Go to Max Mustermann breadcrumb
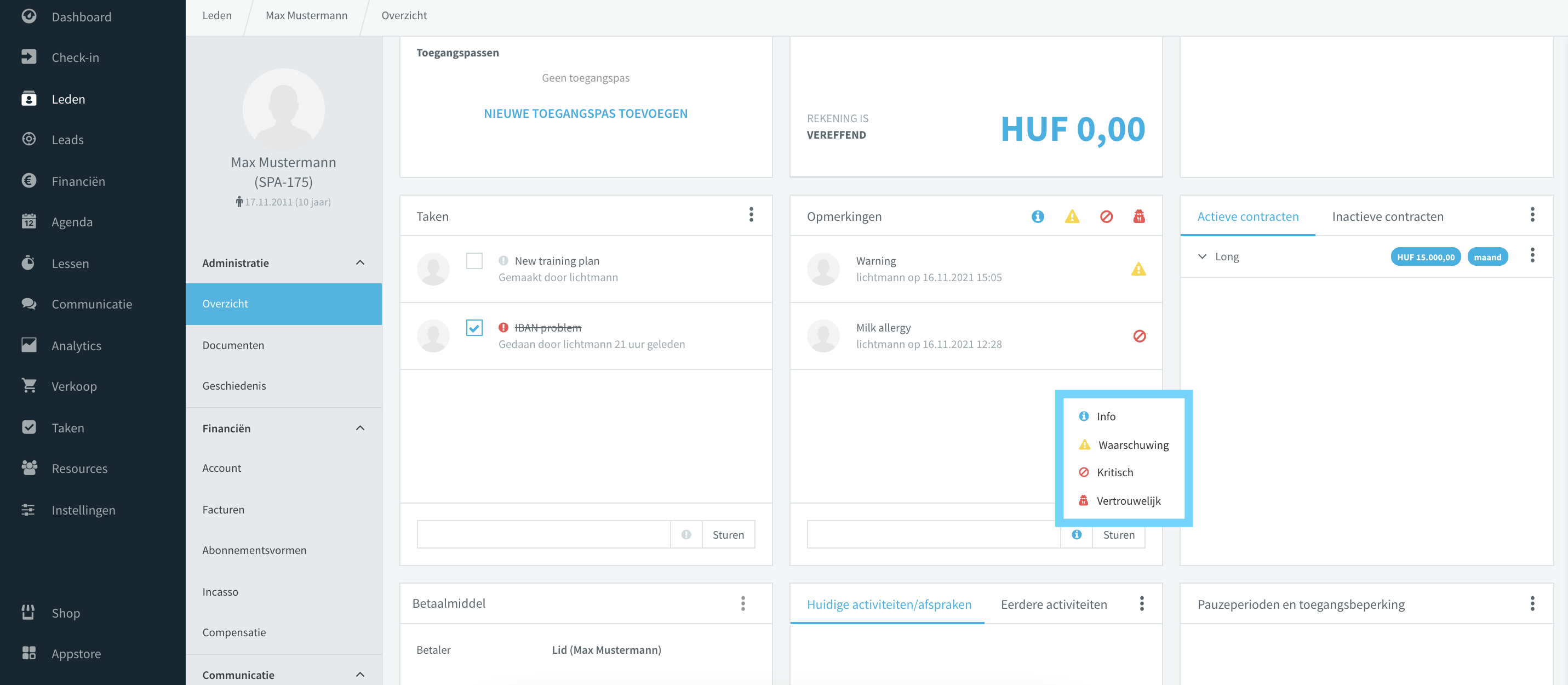 306,15
